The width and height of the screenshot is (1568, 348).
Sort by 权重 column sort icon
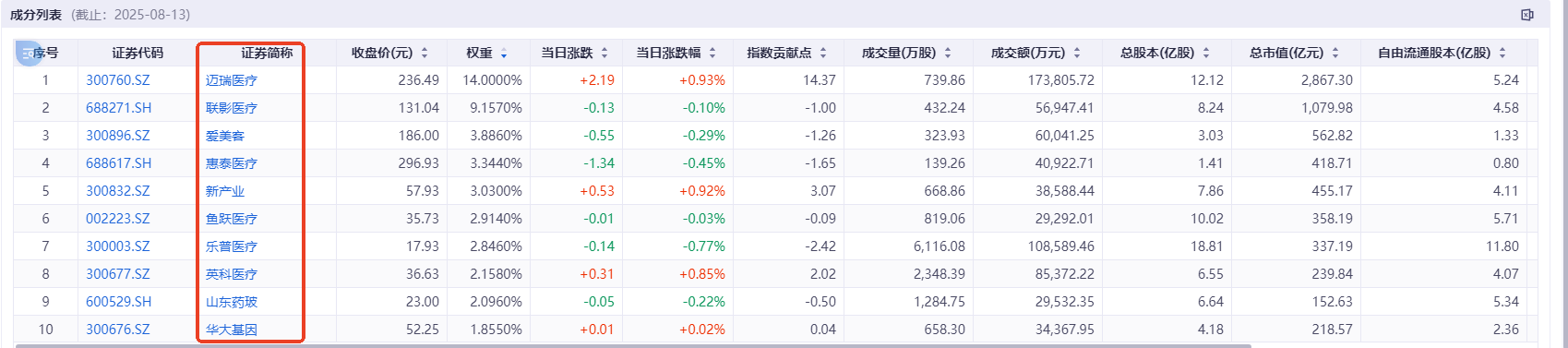(504, 54)
